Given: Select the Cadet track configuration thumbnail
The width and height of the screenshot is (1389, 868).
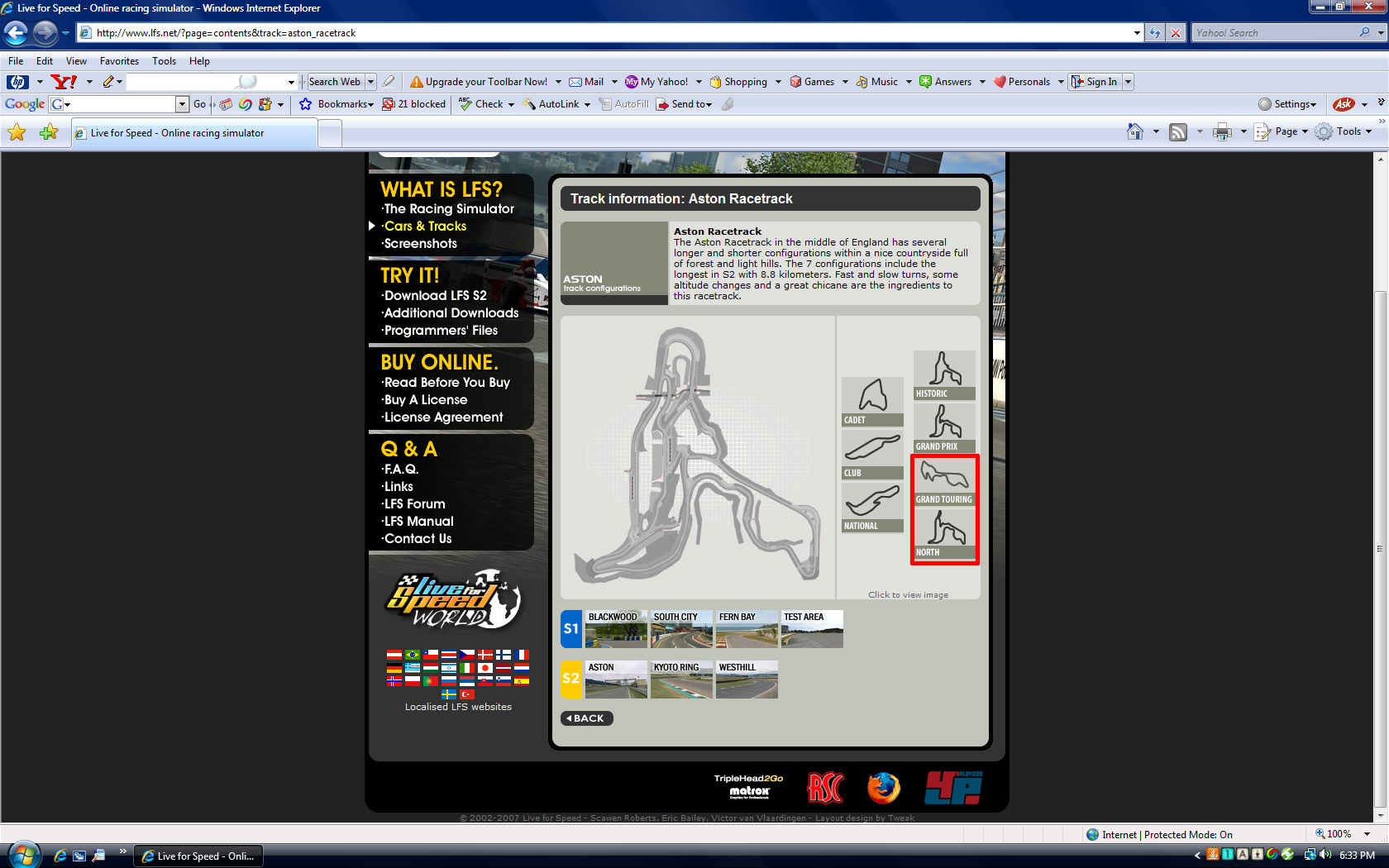Looking at the screenshot, I should (872, 401).
